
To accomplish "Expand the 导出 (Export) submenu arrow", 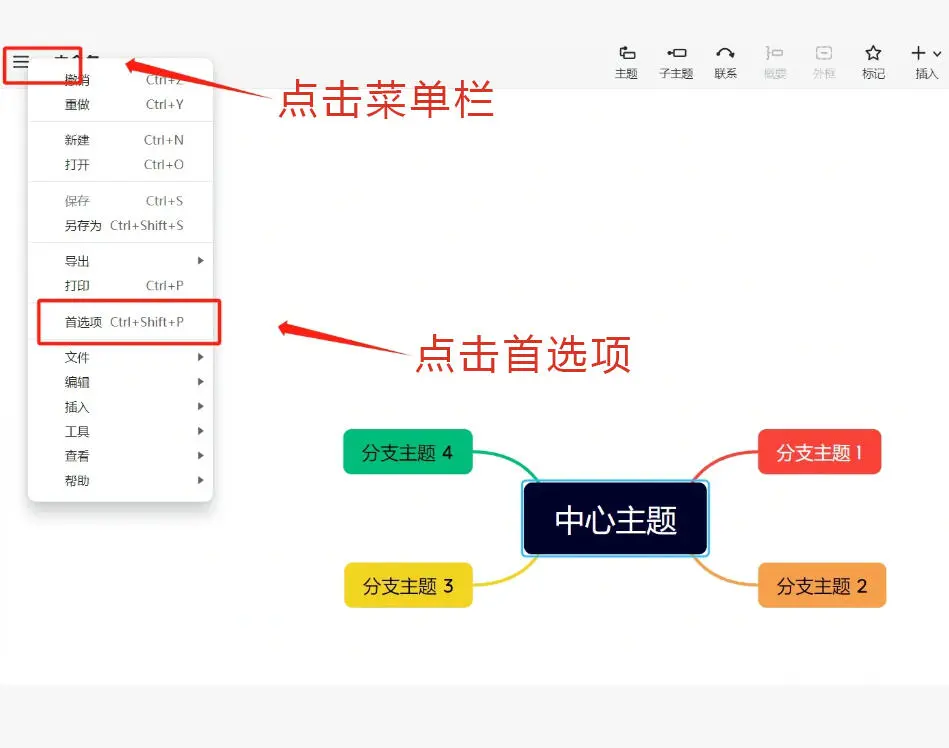I will pyautogui.click(x=199, y=261).
